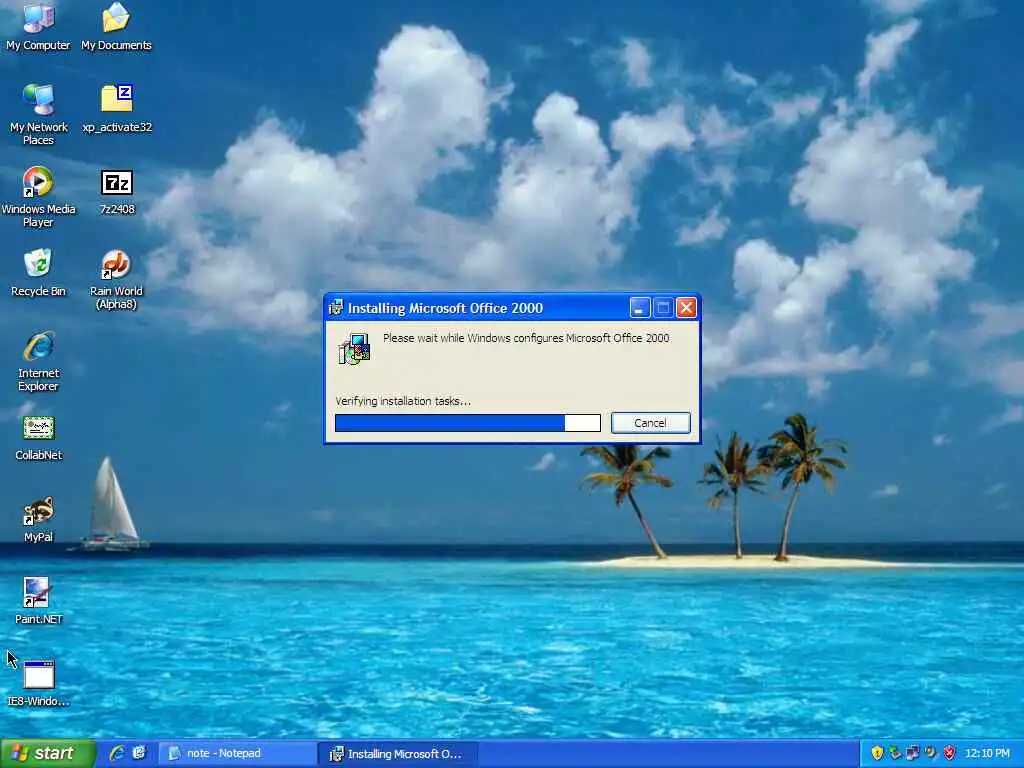
Task: Minimize the Installing Microsoft Office 2000 dialog
Action: pyautogui.click(x=640, y=308)
